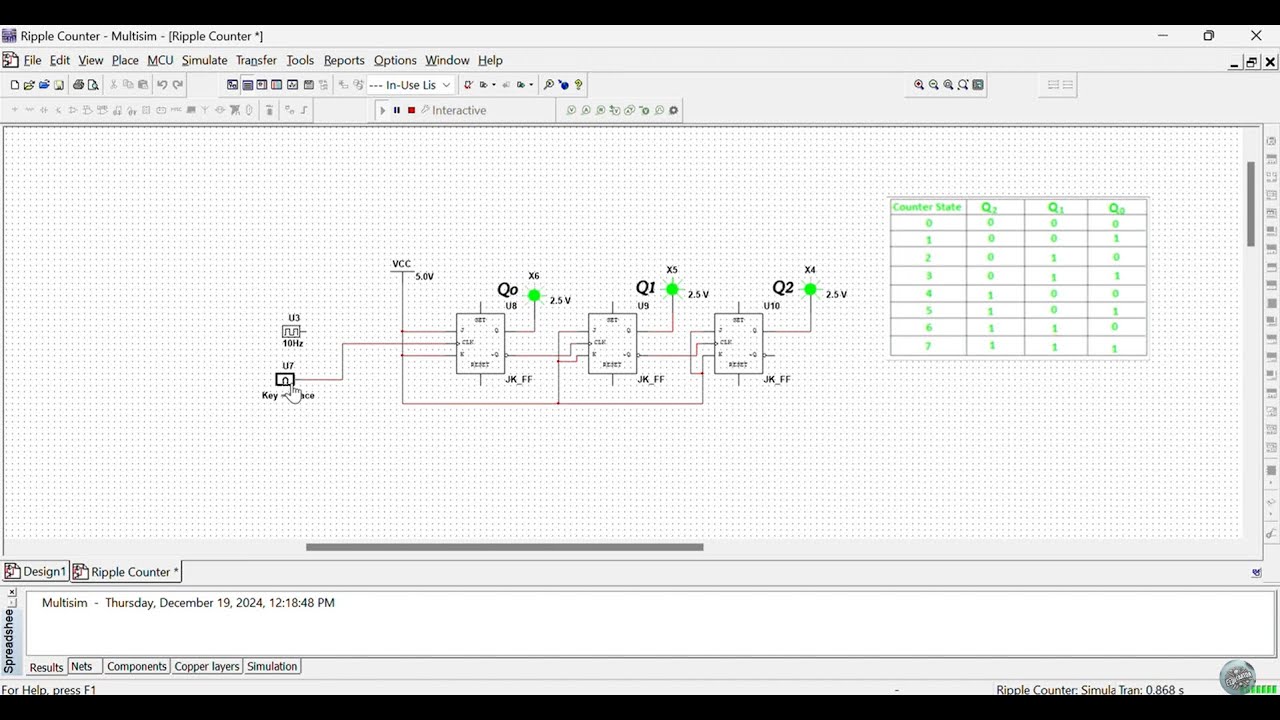Screen dimensions: 1280x720
Task: Select the U10 JK flip-flop
Action: click(738, 343)
